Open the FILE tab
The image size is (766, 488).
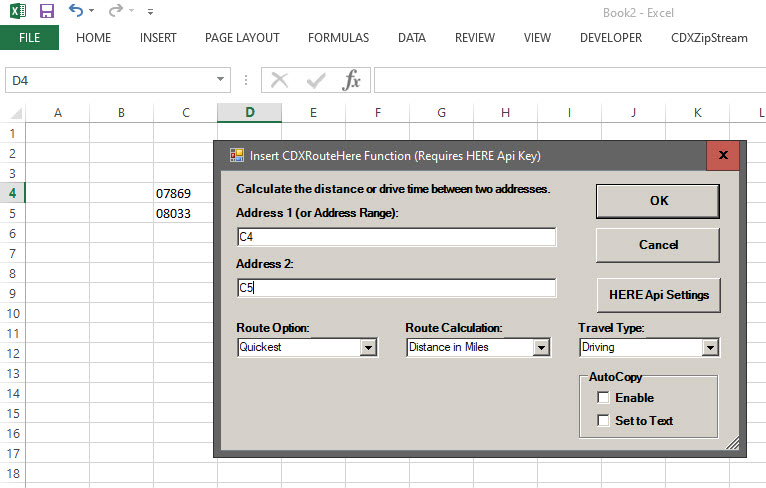pyautogui.click(x=29, y=38)
